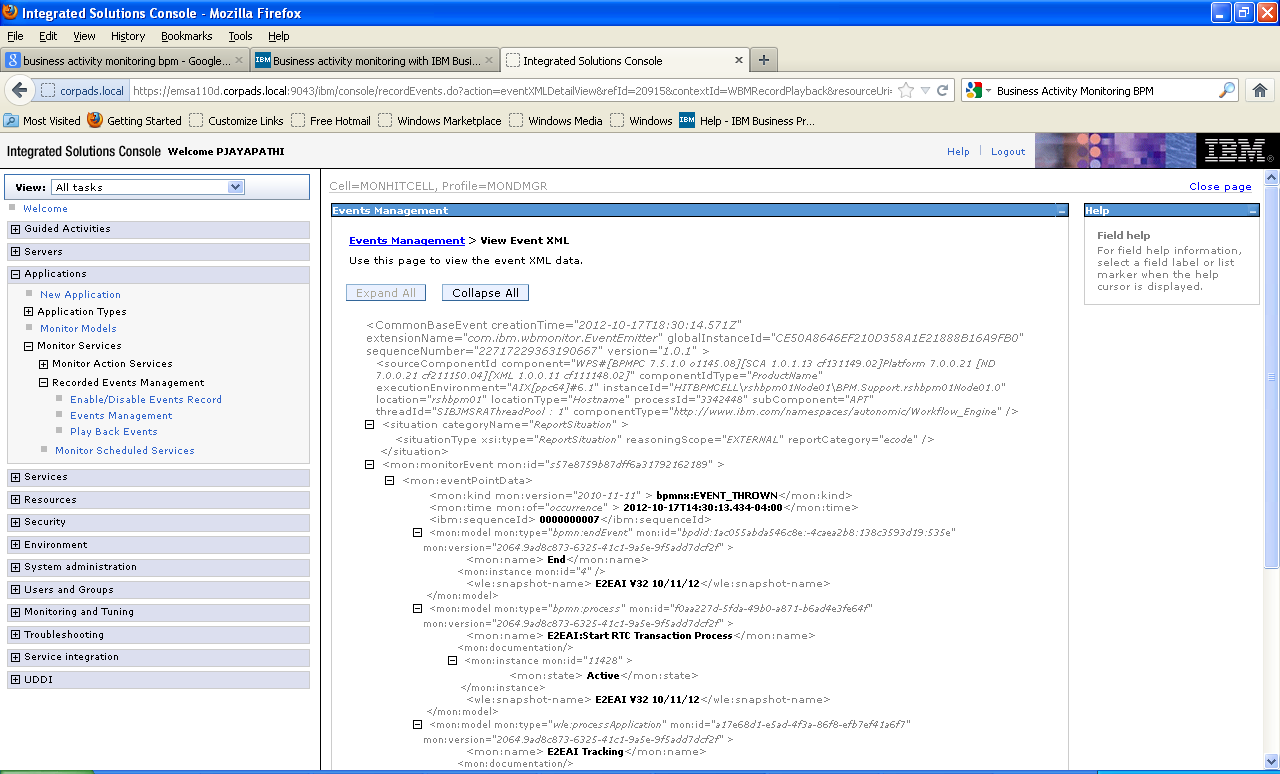
Task: Click the Collapse All button
Action: coord(485,293)
